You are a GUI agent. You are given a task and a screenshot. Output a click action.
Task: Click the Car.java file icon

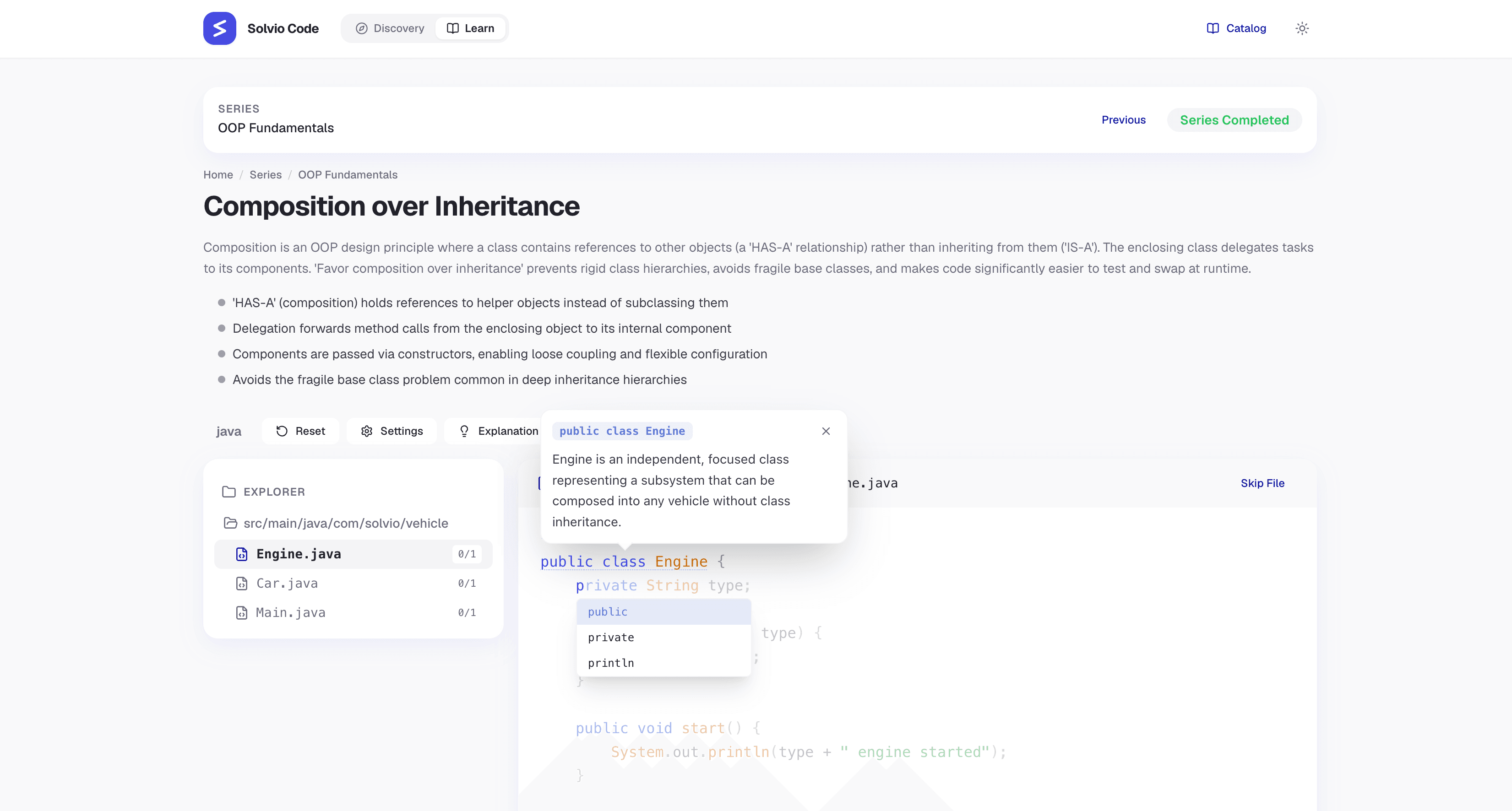[x=241, y=584]
